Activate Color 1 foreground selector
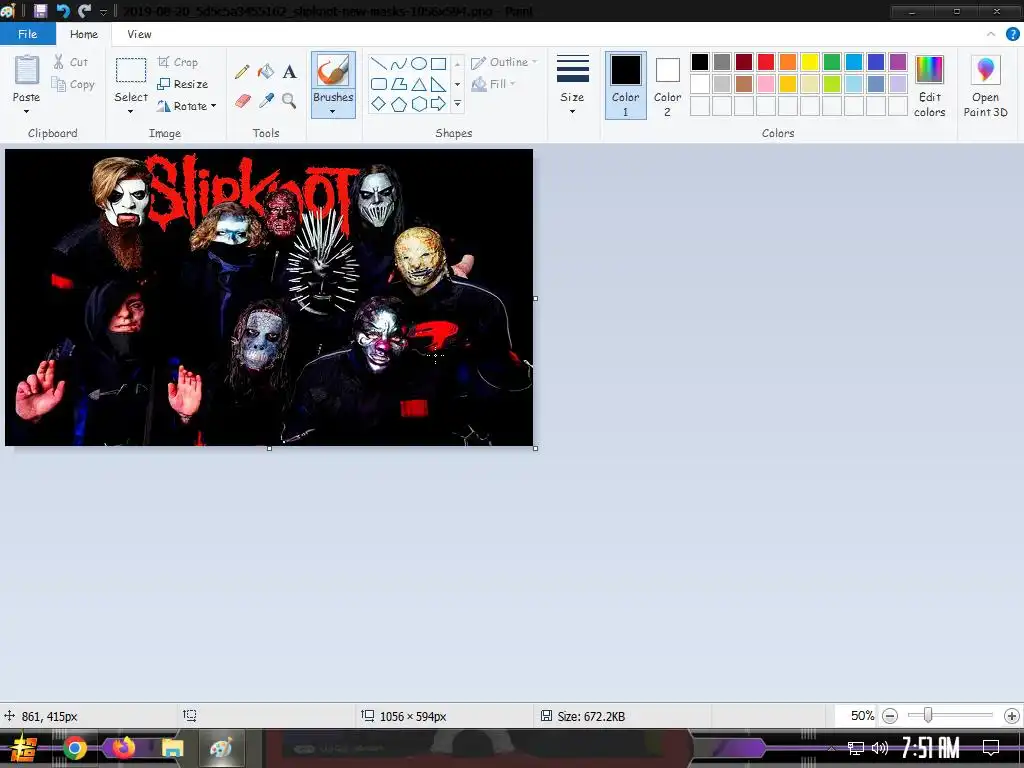Viewport: 1024px width, 768px height. (626, 86)
